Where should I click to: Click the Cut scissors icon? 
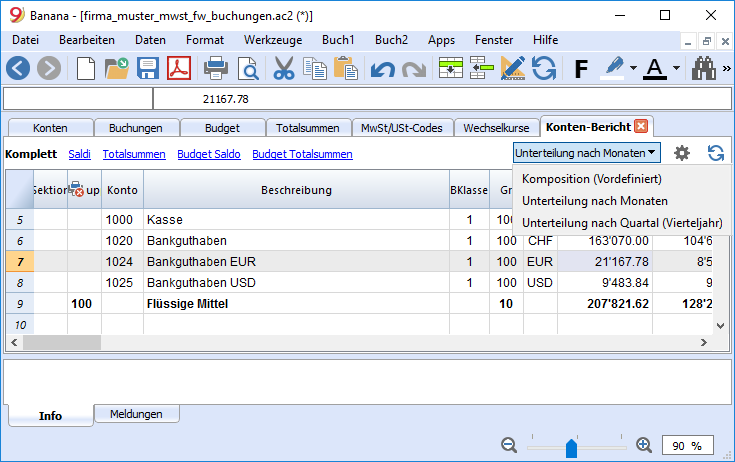pos(284,68)
